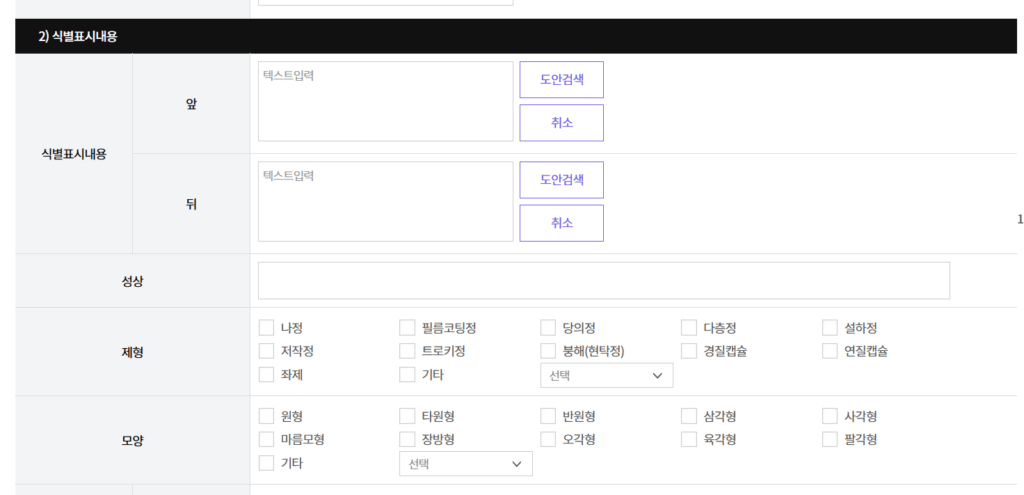1024x495 pixels.
Task: Tick the 마름모형 checkbox
Action: (266, 439)
